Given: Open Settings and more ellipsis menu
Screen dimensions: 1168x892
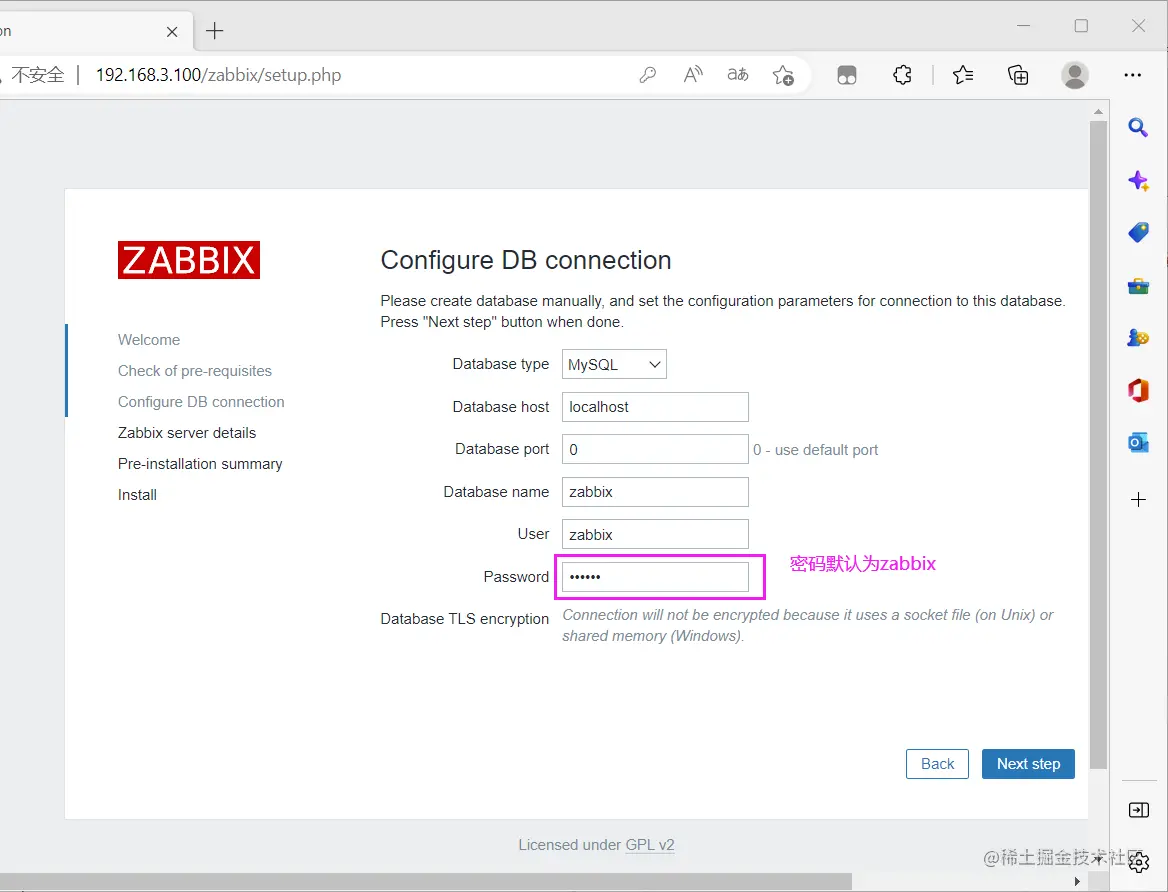Looking at the screenshot, I should [1132, 75].
